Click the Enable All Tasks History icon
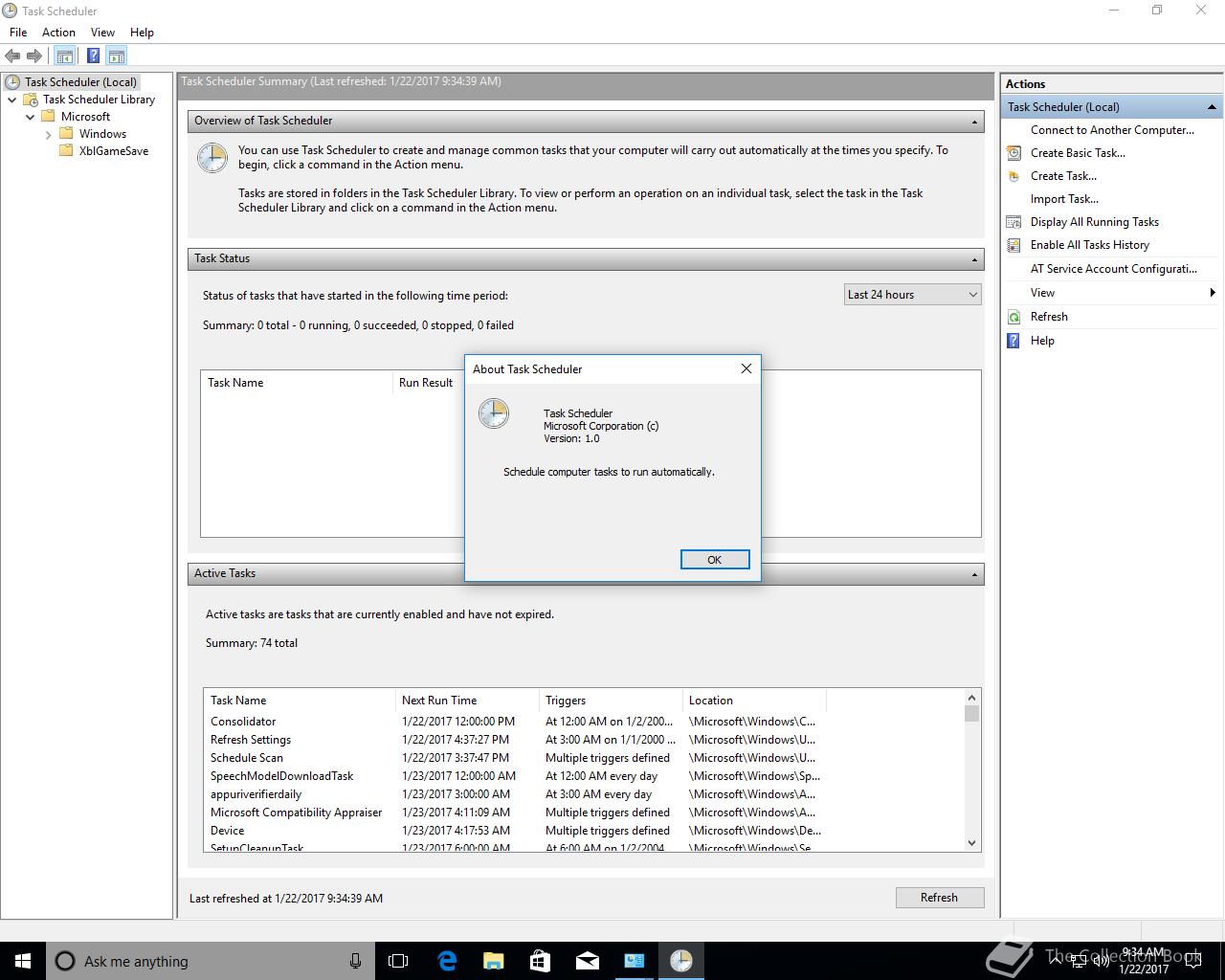Viewport: 1225px width, 980px height. point(1013,245)
